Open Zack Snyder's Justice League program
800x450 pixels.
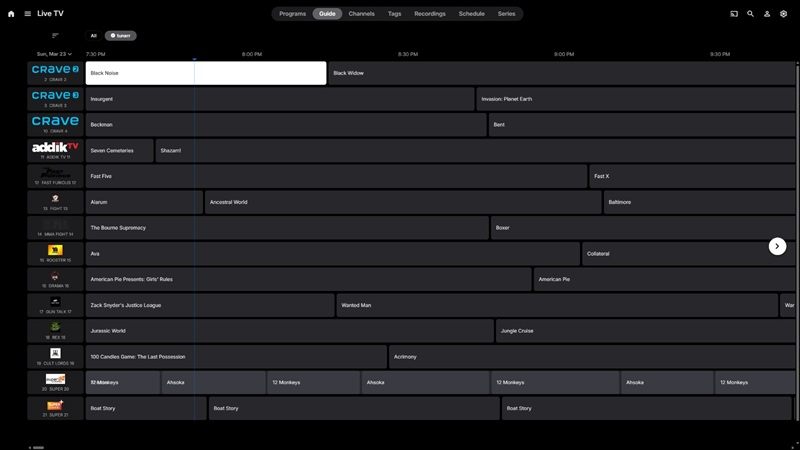click(x=210, y=305)
